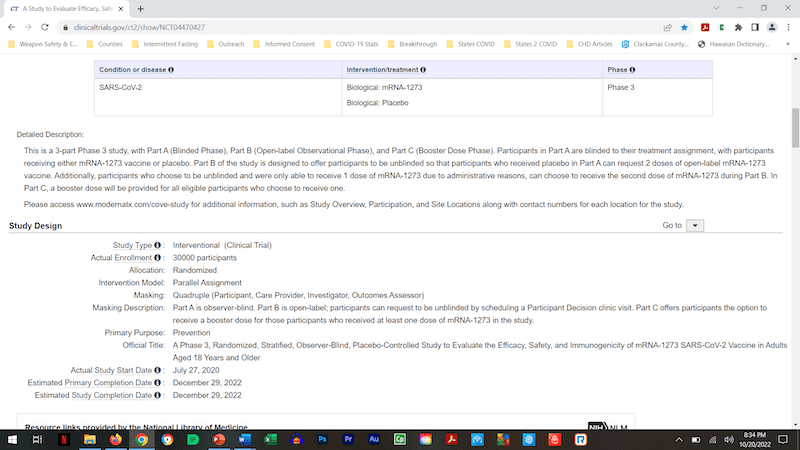Open Excel from the taskbar
The image size is (800, 450).
270,440
